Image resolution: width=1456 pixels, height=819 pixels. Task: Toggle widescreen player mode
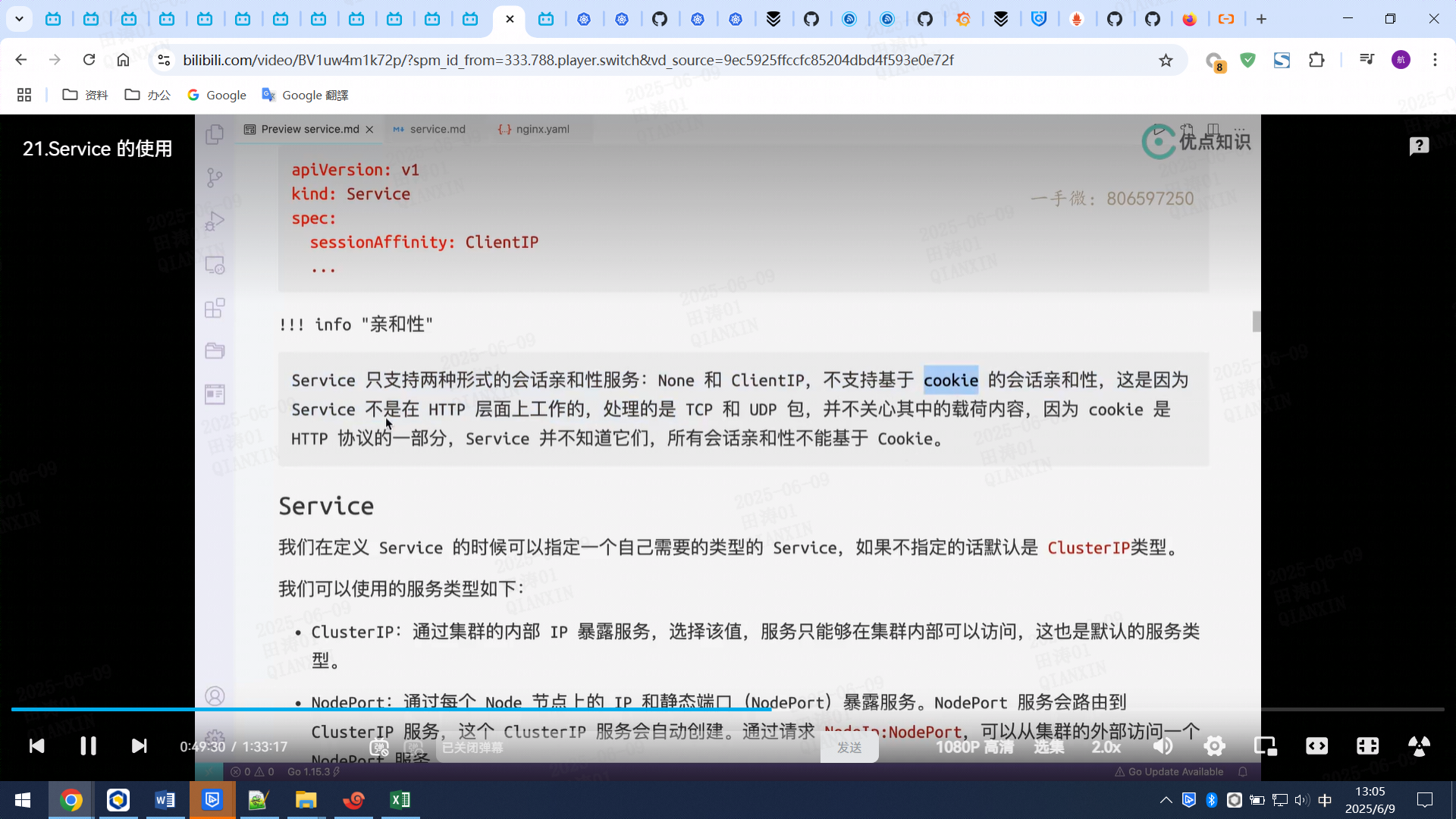[1316, 746]
